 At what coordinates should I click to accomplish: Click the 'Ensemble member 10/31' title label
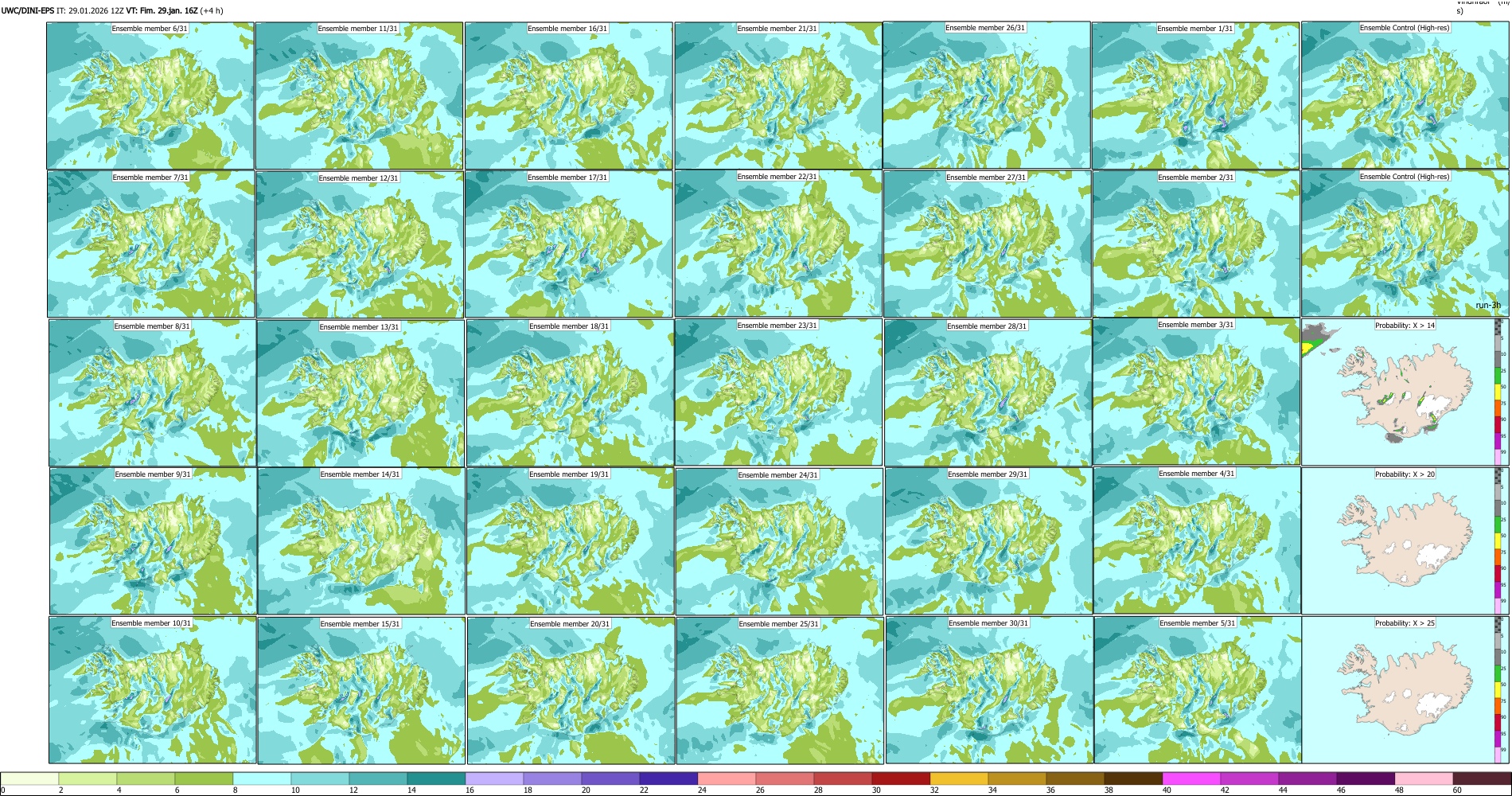(x=151, y=623)
